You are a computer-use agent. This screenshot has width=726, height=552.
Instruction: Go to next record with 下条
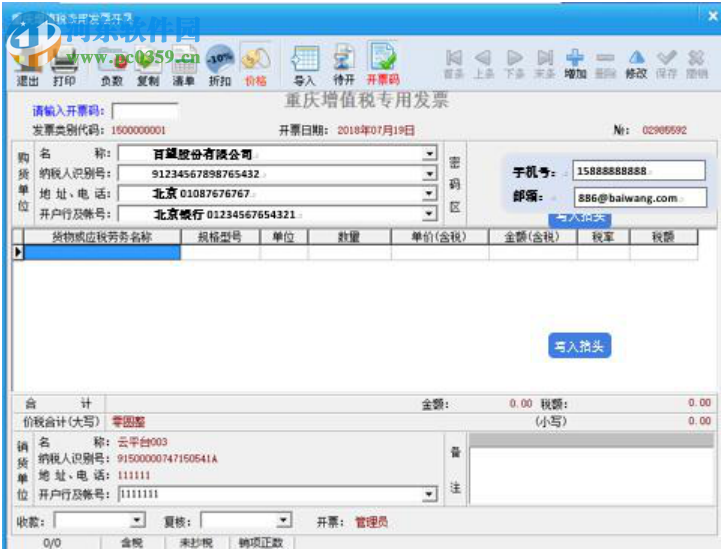514,64
